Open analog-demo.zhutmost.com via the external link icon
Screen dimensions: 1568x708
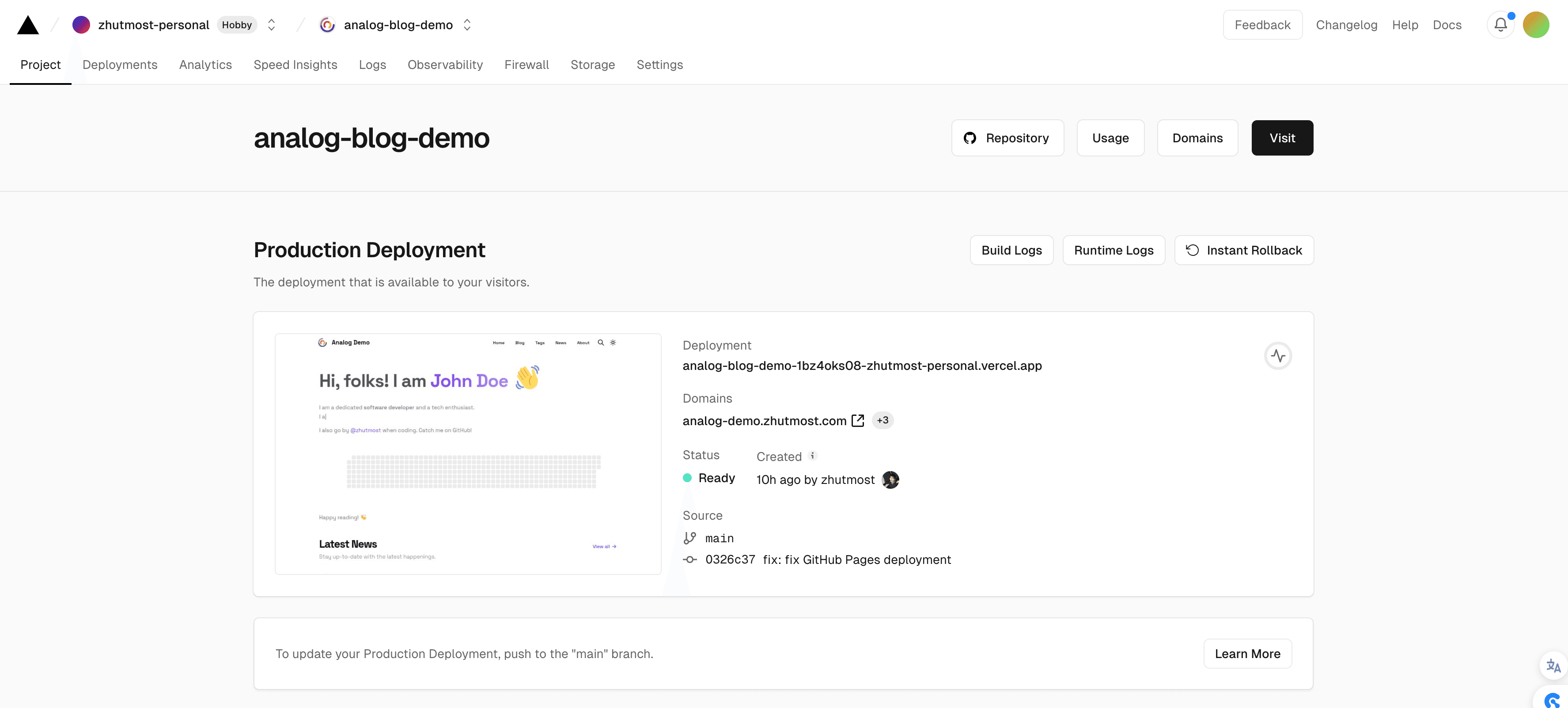(x=858, y=420)
